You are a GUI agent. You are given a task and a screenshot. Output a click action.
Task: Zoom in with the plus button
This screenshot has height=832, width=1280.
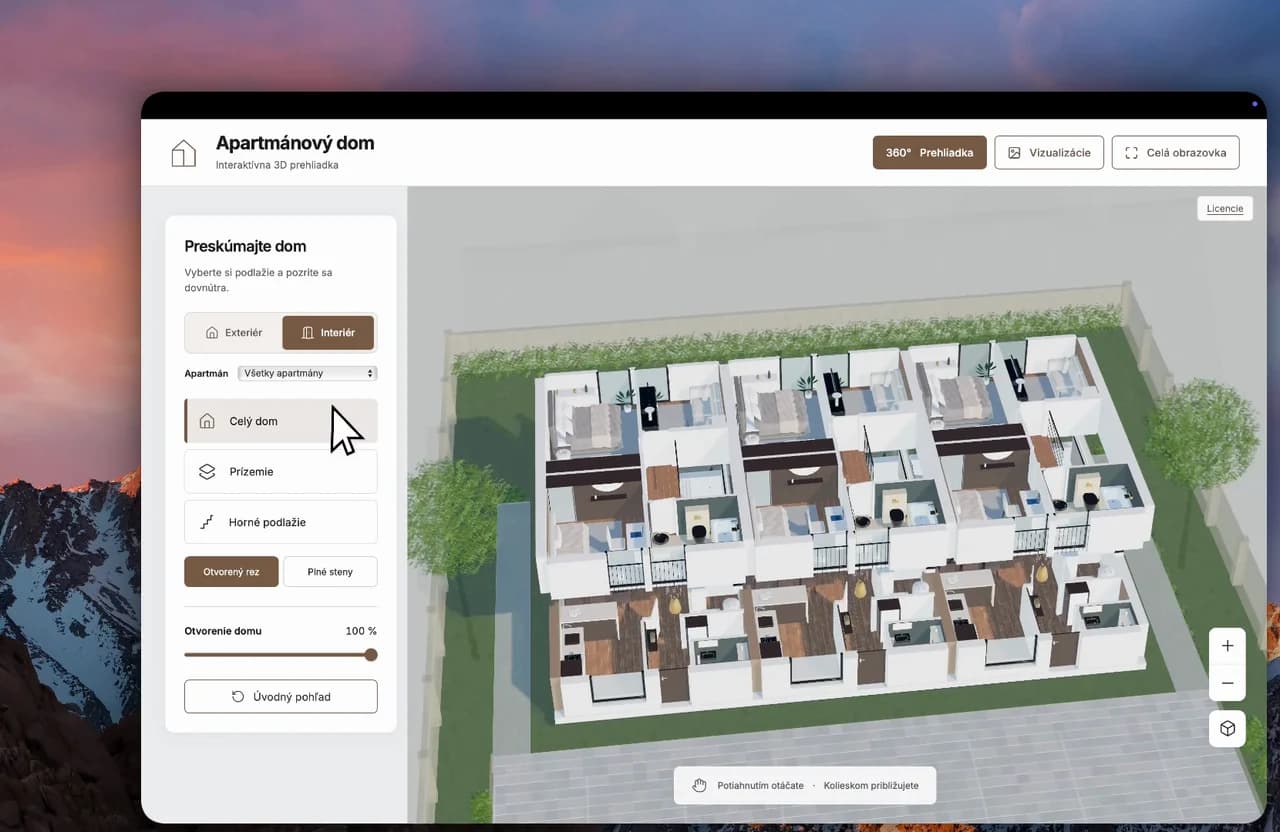[x=1227, y=646]
